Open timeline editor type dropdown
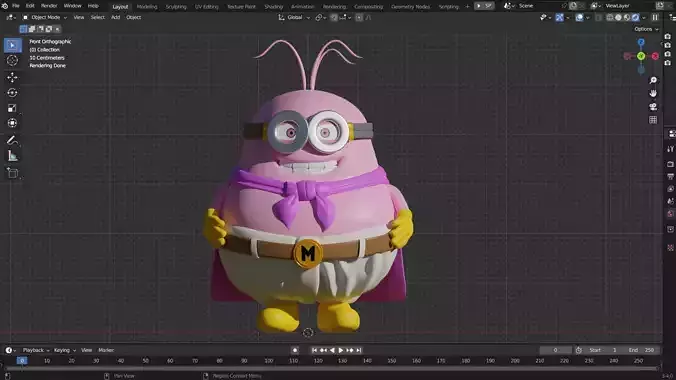Image resolution: width=676 pixels, height=380 pixels. 11,350
